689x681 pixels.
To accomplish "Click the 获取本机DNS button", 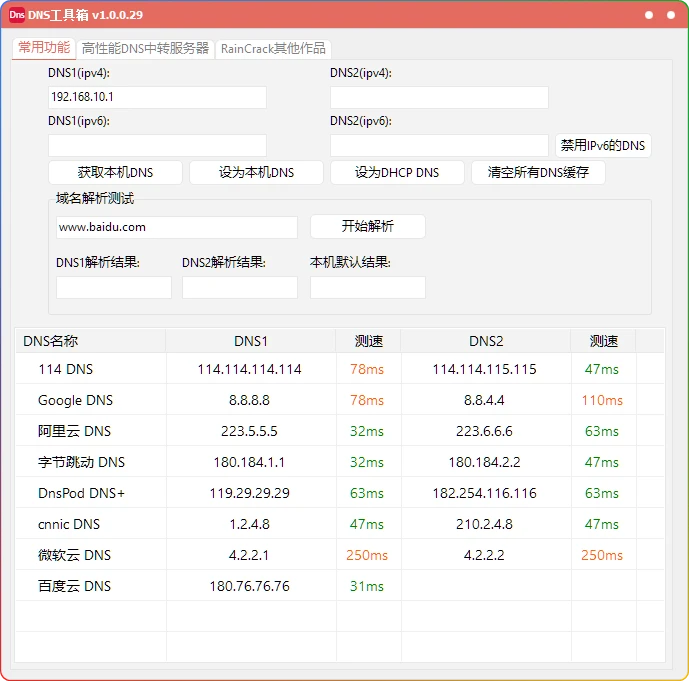I will 115,173.
